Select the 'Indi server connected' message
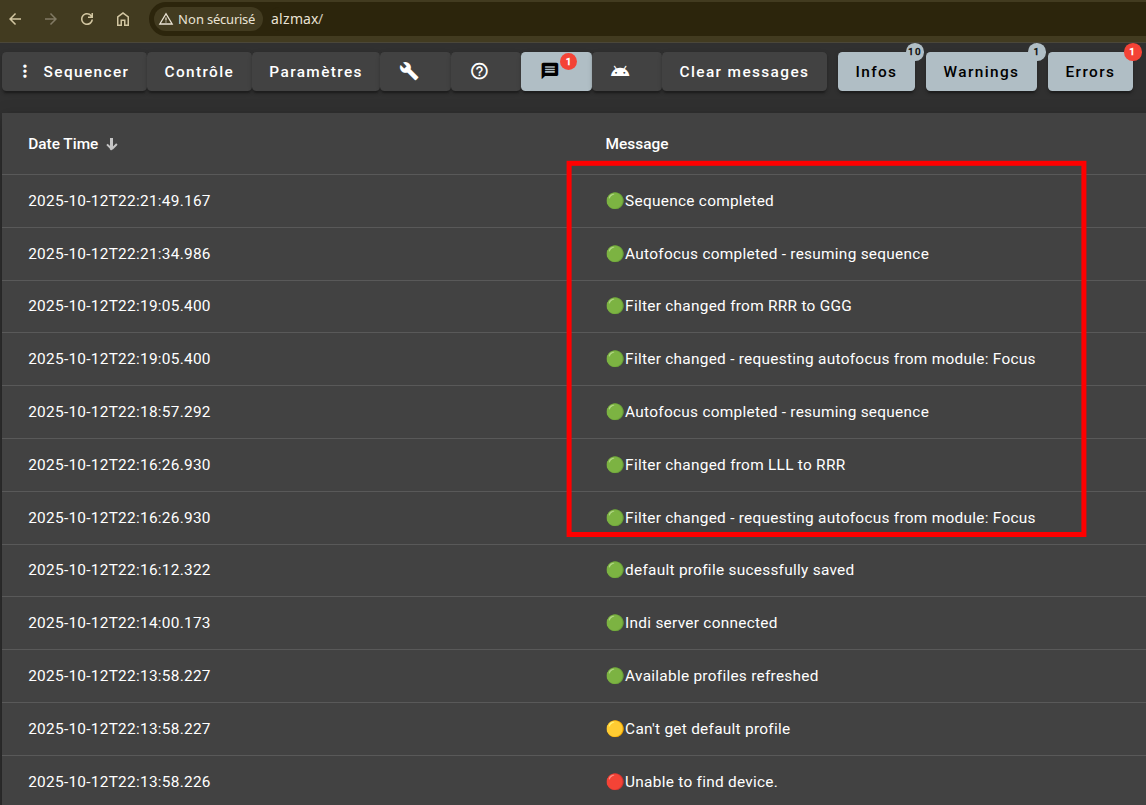The height and width of the screenshot is (805, 1146). (x=701, y=623)
